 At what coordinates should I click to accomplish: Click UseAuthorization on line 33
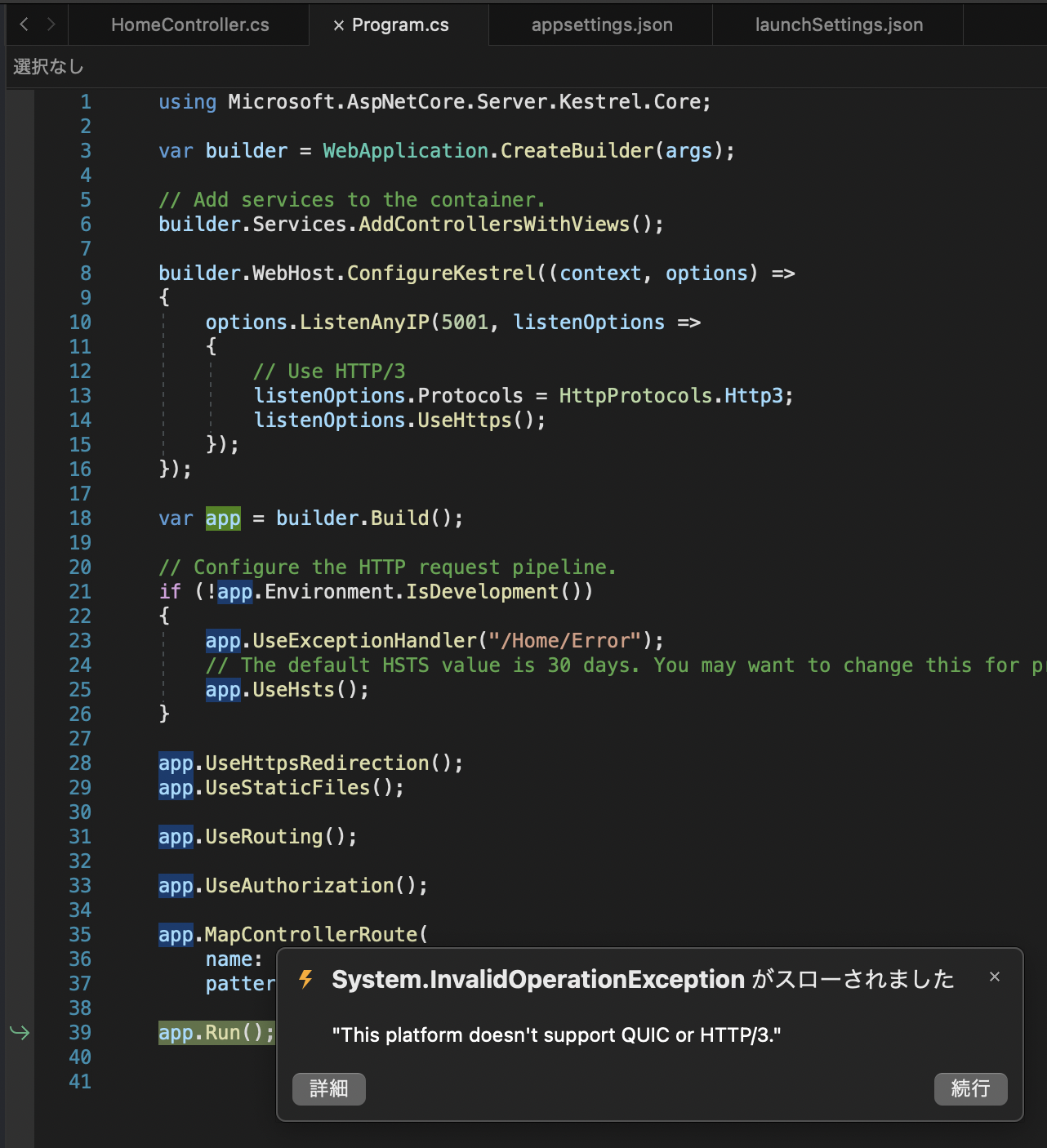pyautogui.click(x=299, y=886)
